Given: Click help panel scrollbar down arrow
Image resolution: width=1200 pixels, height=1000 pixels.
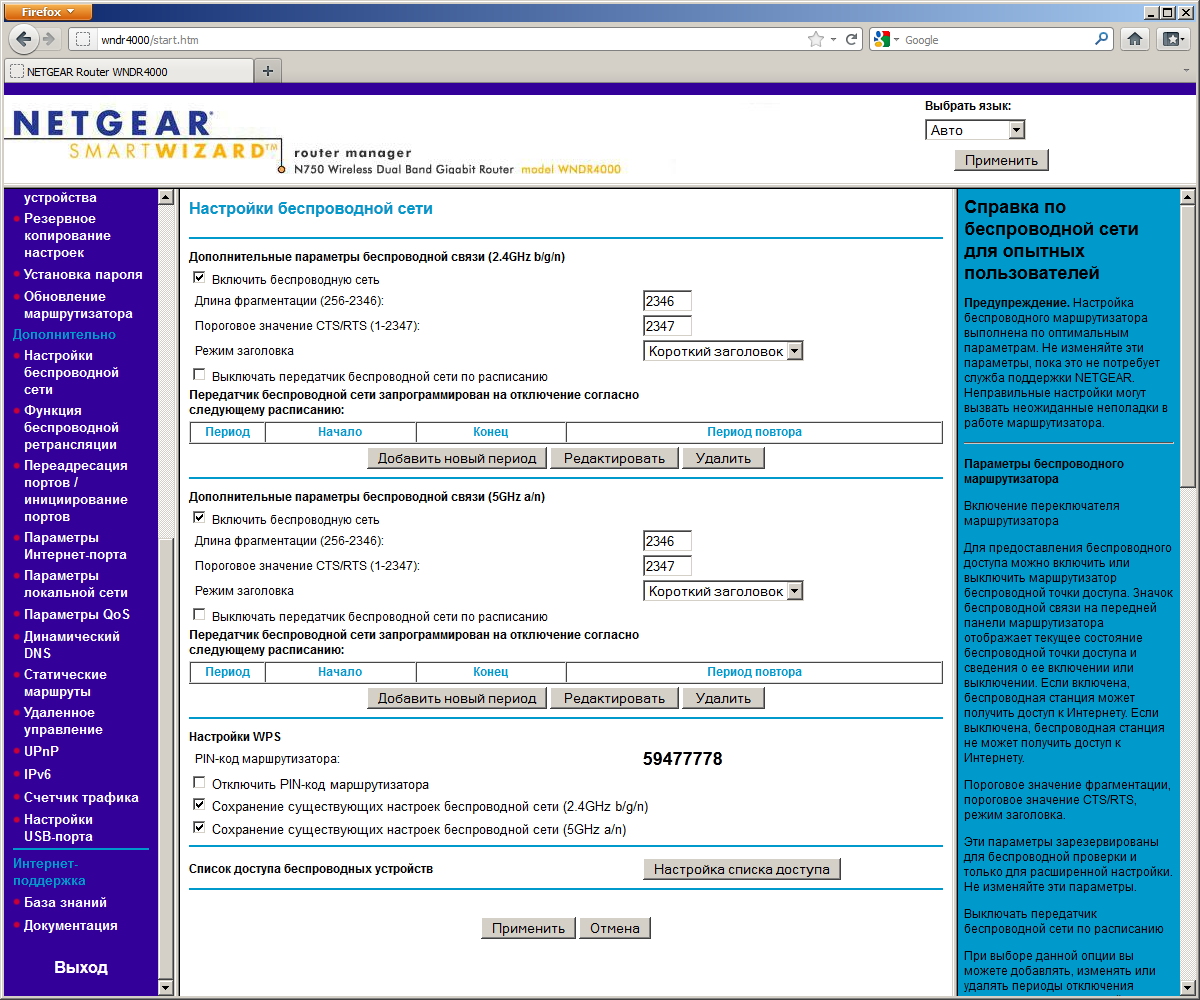Looking at the screenshot, I should point(1187,987).
